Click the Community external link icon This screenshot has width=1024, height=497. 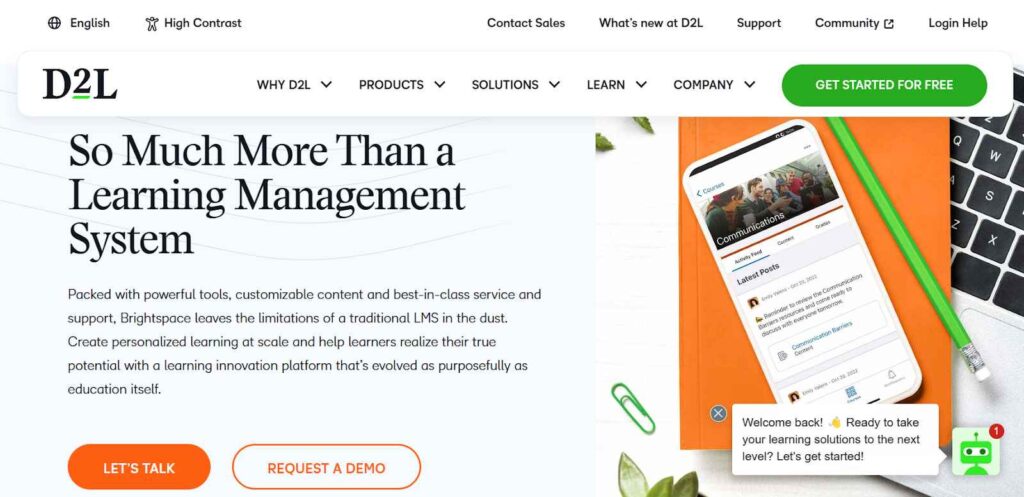coord(889,24)
